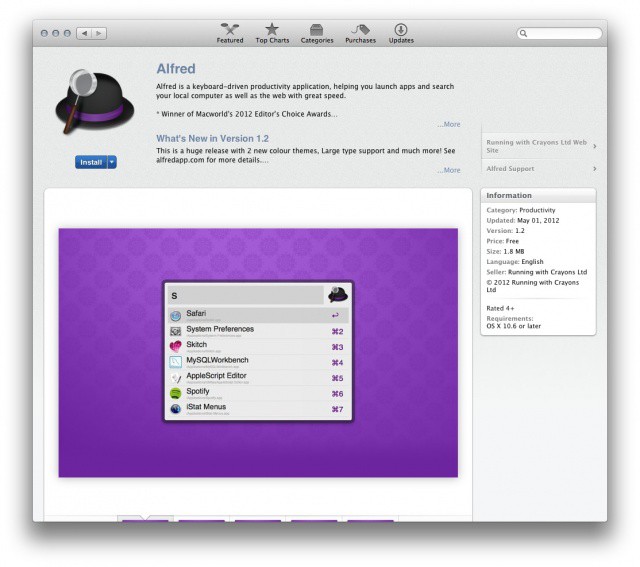Expand What's New with More link
640x567 pixels.
(449, 170)
